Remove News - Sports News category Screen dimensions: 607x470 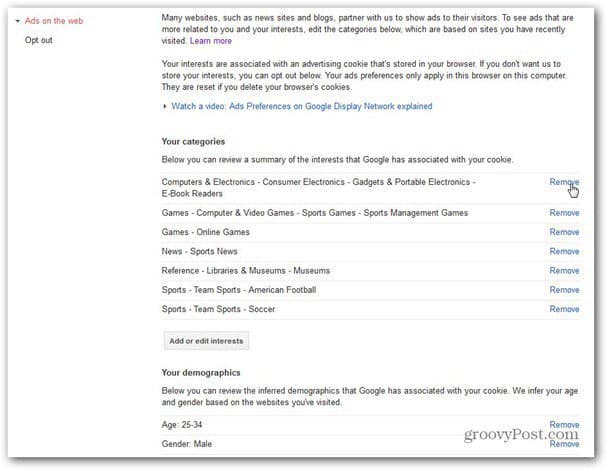click(x=564, y=251)
